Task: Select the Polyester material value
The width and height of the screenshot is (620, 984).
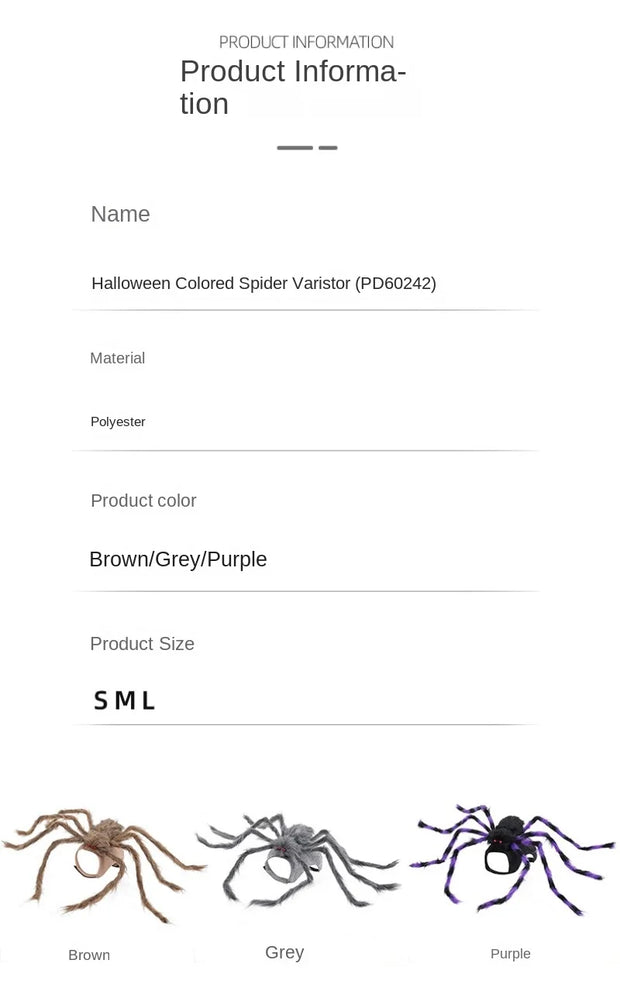Action: click(118, 422)
